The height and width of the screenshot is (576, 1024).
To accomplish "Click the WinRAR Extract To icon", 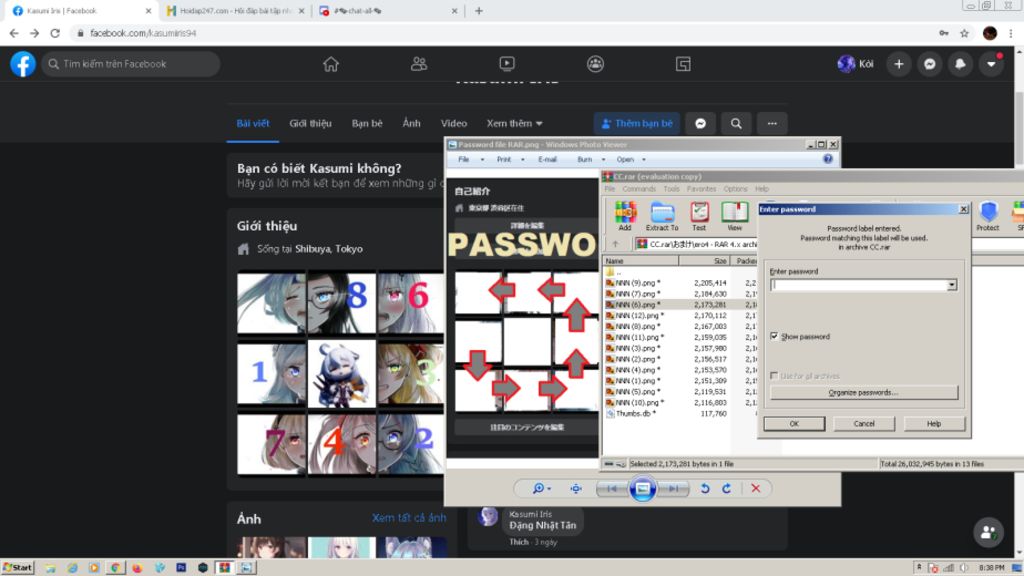I will pos(662,216).
